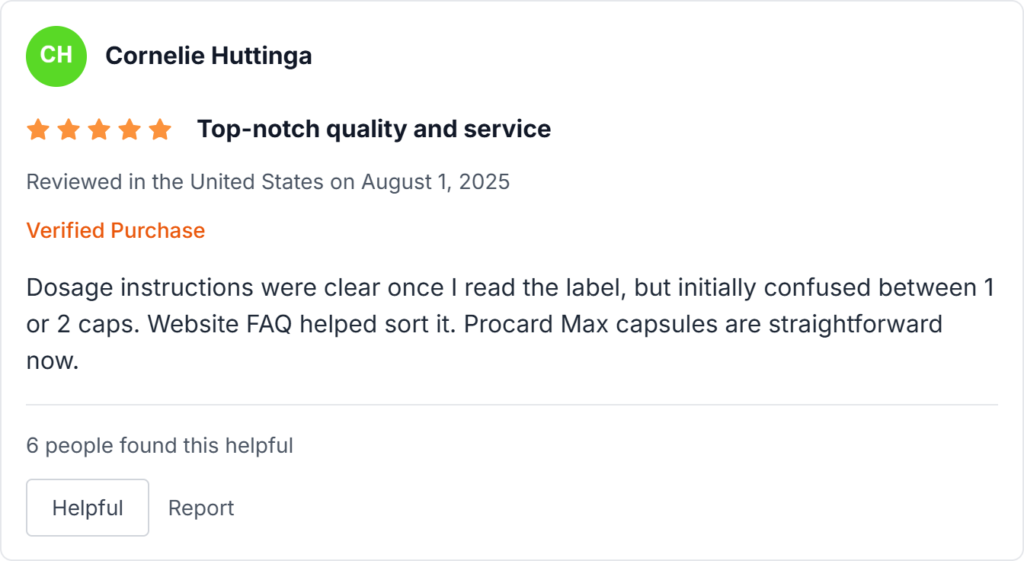Viewport: 1024px width, 561px height.
Task: Click the "Top-notch quality and service" title
Action: (x=373, y=129)
